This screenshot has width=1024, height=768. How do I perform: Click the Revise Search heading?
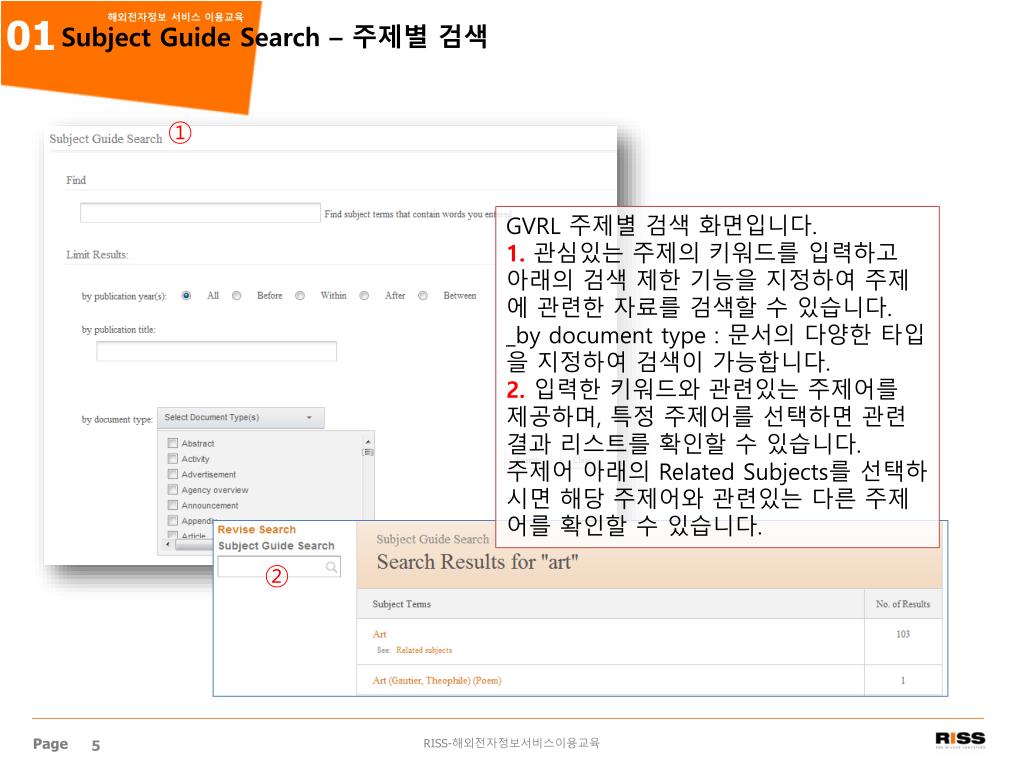point(257,530)
